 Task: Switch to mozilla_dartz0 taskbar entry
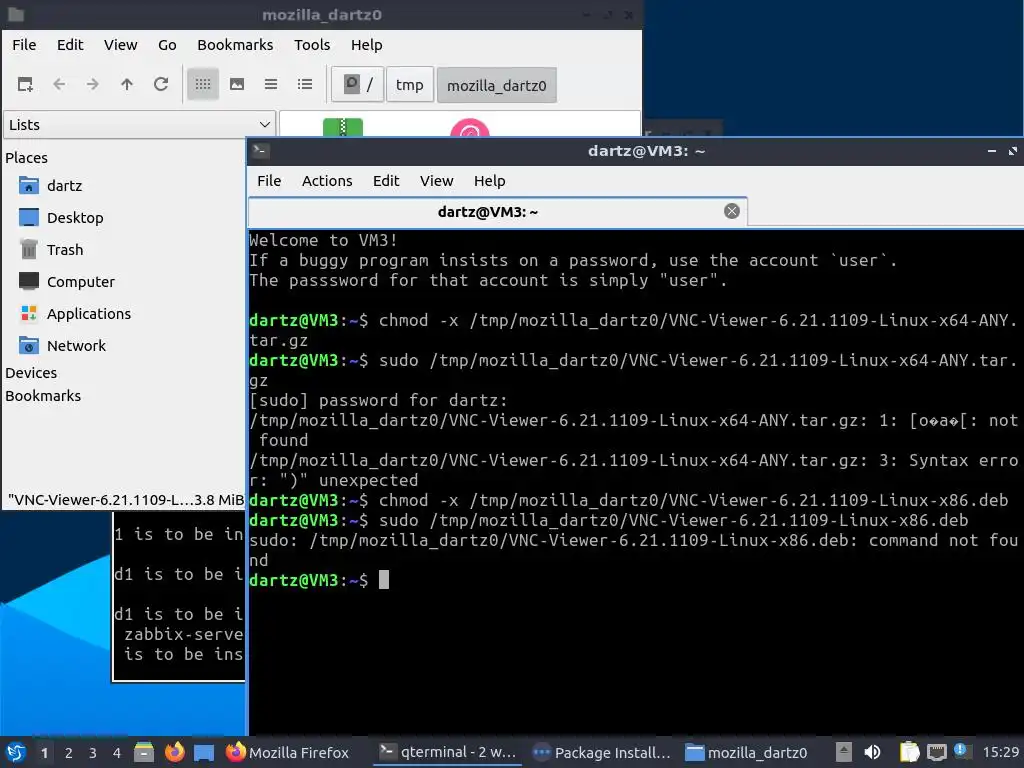[746, 753]
